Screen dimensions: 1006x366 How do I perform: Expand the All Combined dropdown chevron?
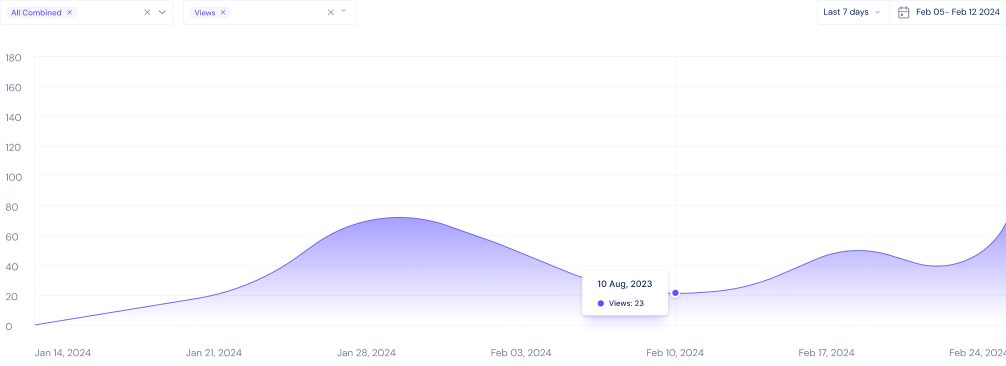coord(162,12)
